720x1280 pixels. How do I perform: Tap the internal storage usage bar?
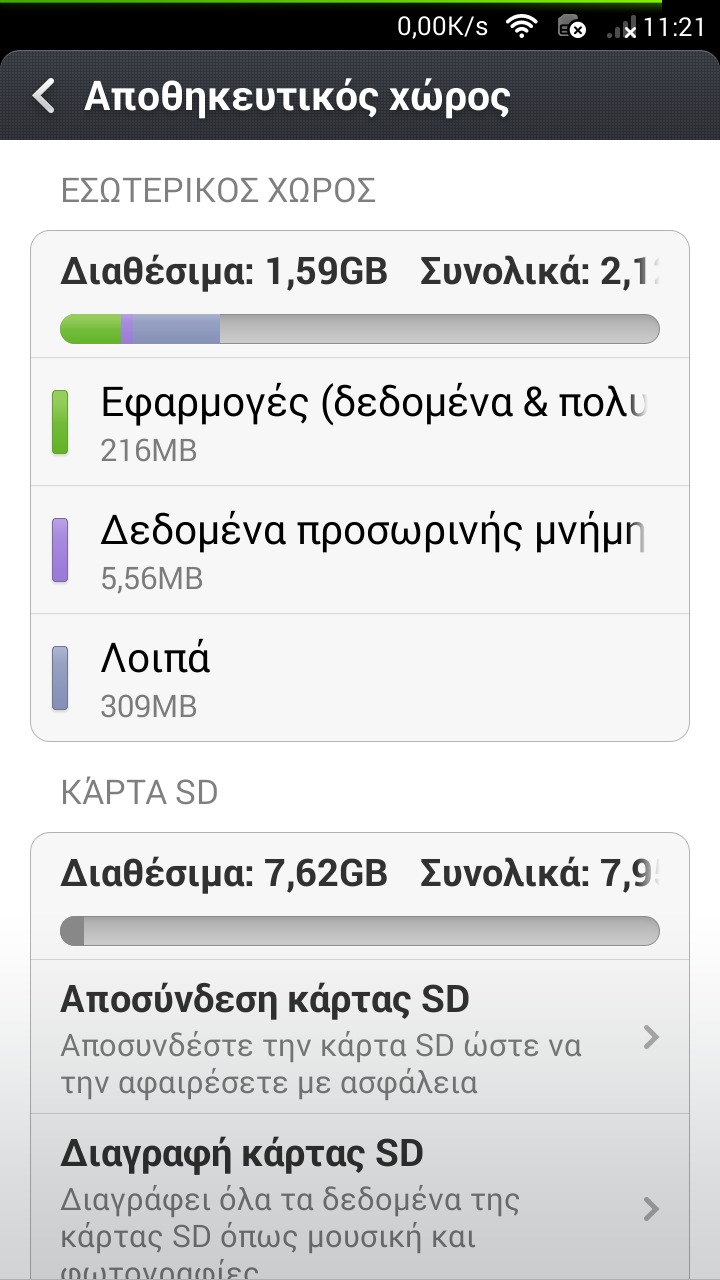pos(360,329)
